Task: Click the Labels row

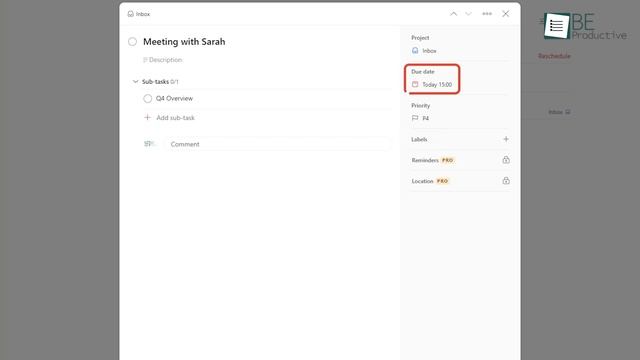Action: tap(460, 139)
